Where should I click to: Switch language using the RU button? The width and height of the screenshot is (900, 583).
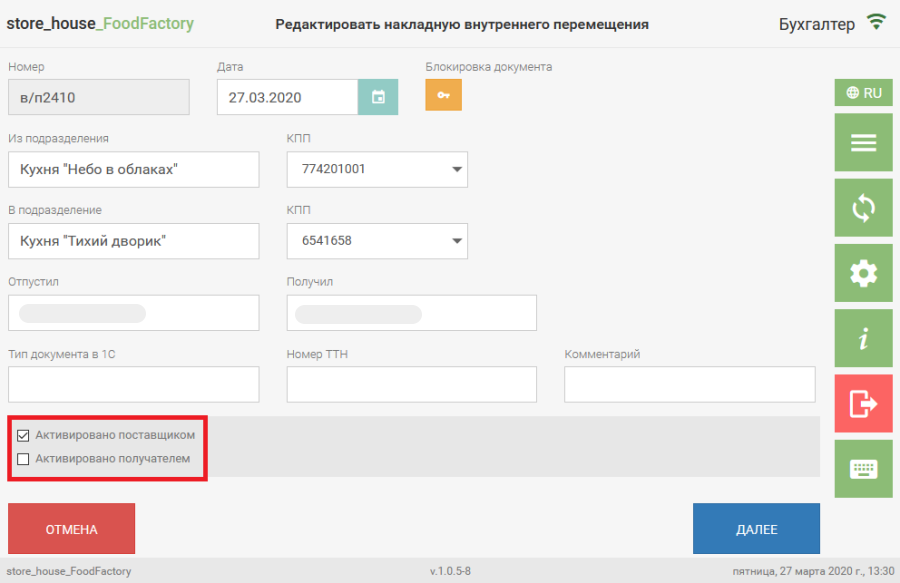[x=863, y=93]
